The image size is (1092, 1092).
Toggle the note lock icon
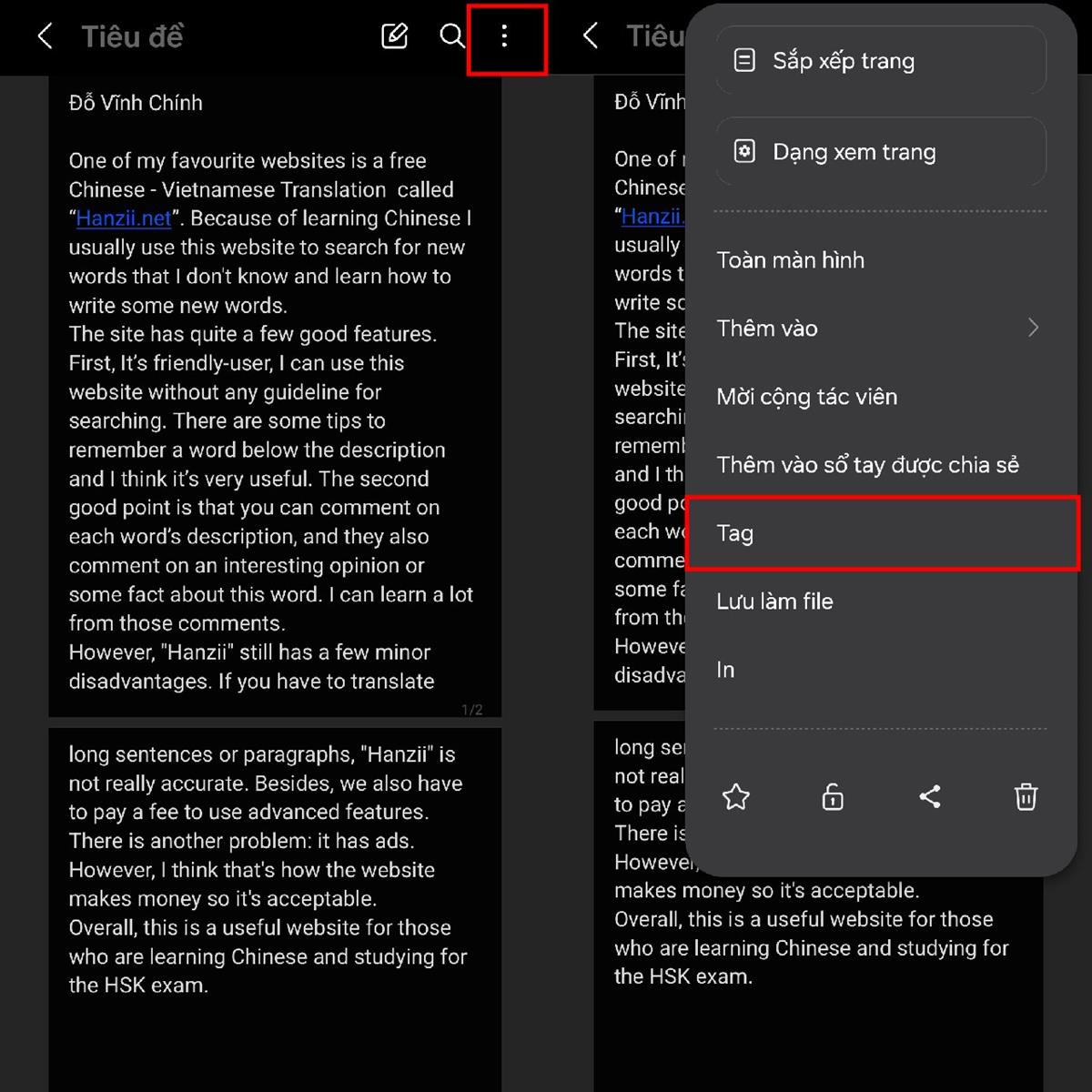[x=833, y=797]
